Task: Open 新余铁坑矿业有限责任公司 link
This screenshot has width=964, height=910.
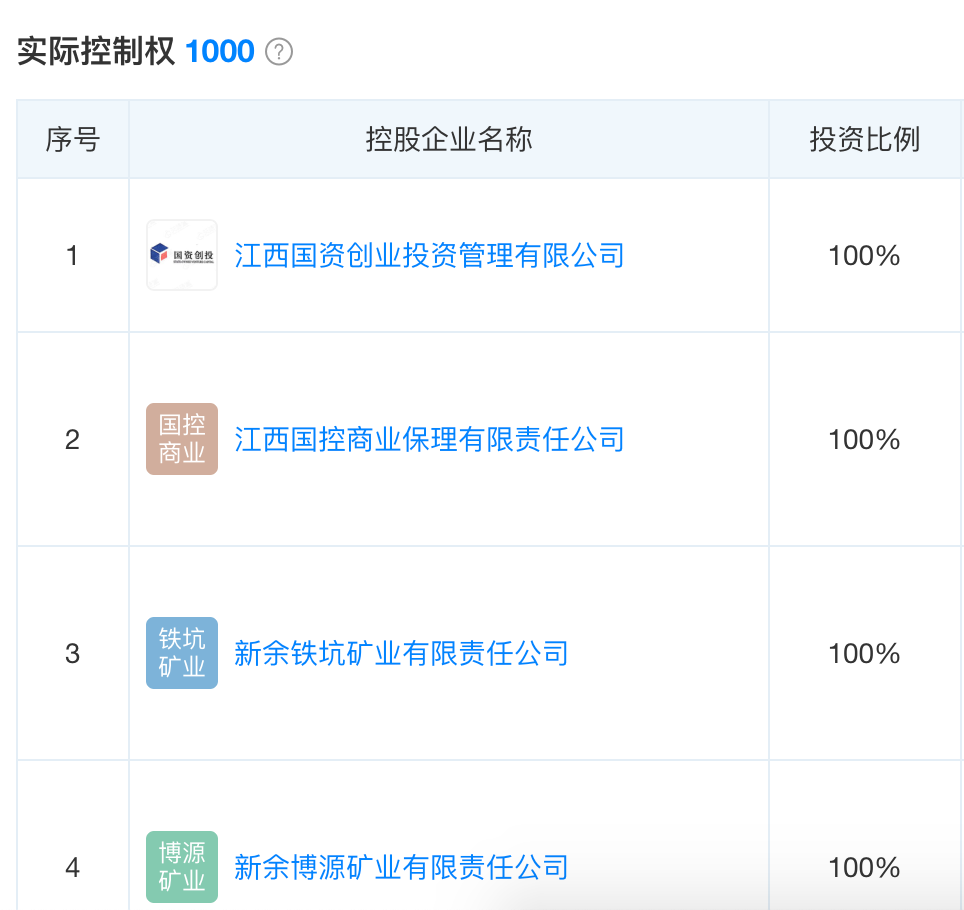Action: coord(401,653)
